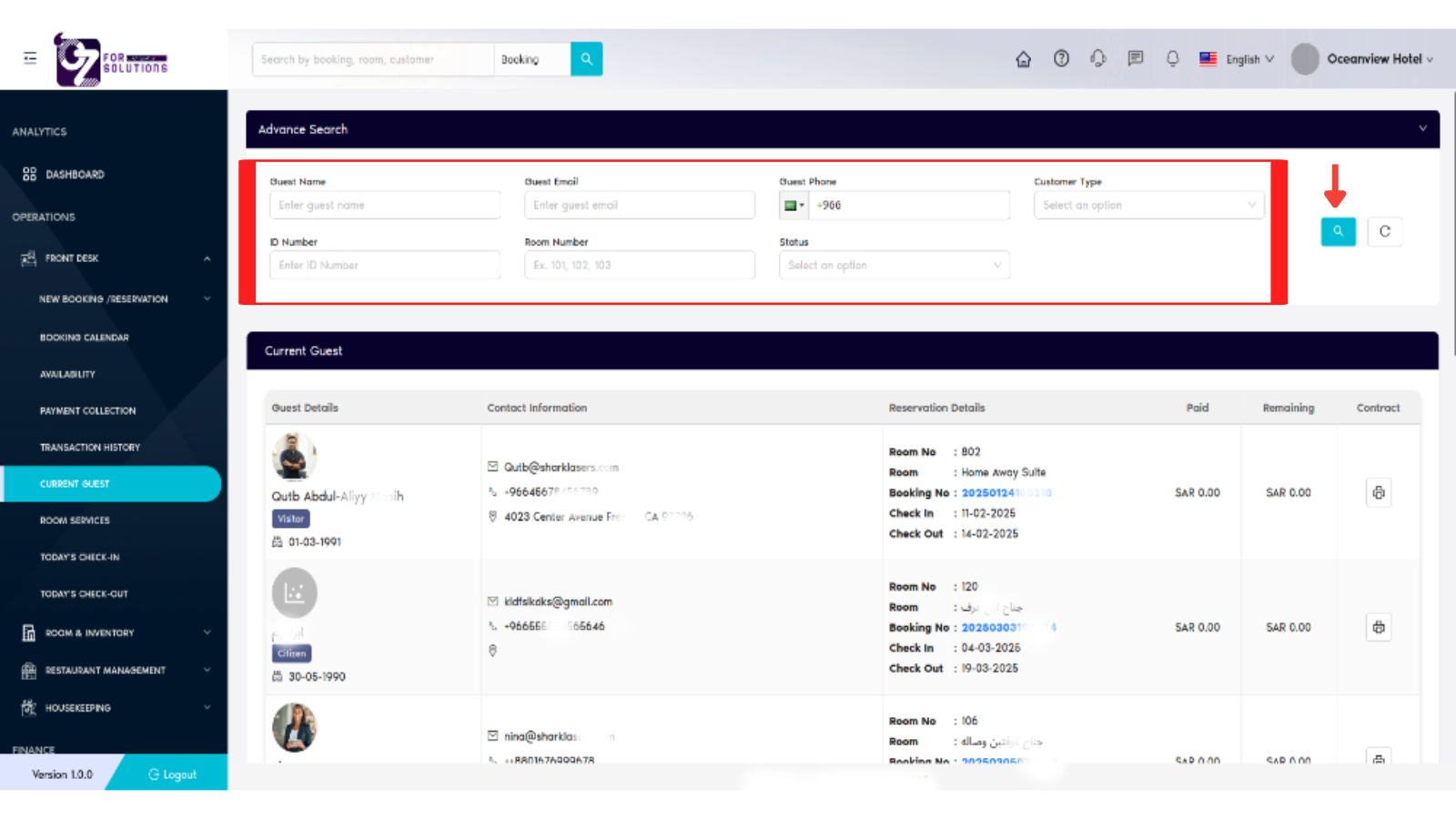Reset advance search filters with refresh icon
1456x819 pixels.
(1384, 231)
